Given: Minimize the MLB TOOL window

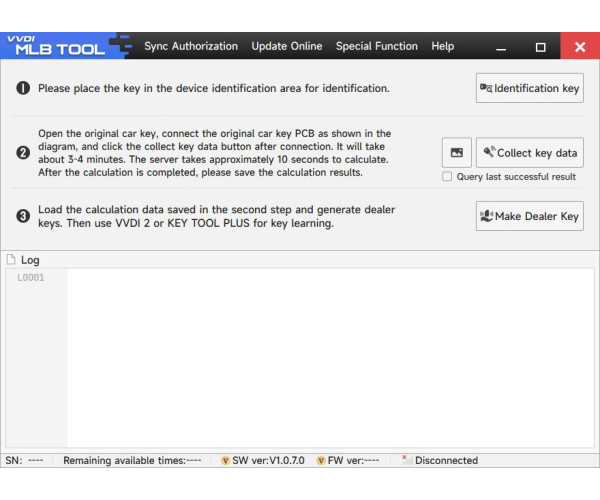Looking at the screenshot, I should point(501,47).
